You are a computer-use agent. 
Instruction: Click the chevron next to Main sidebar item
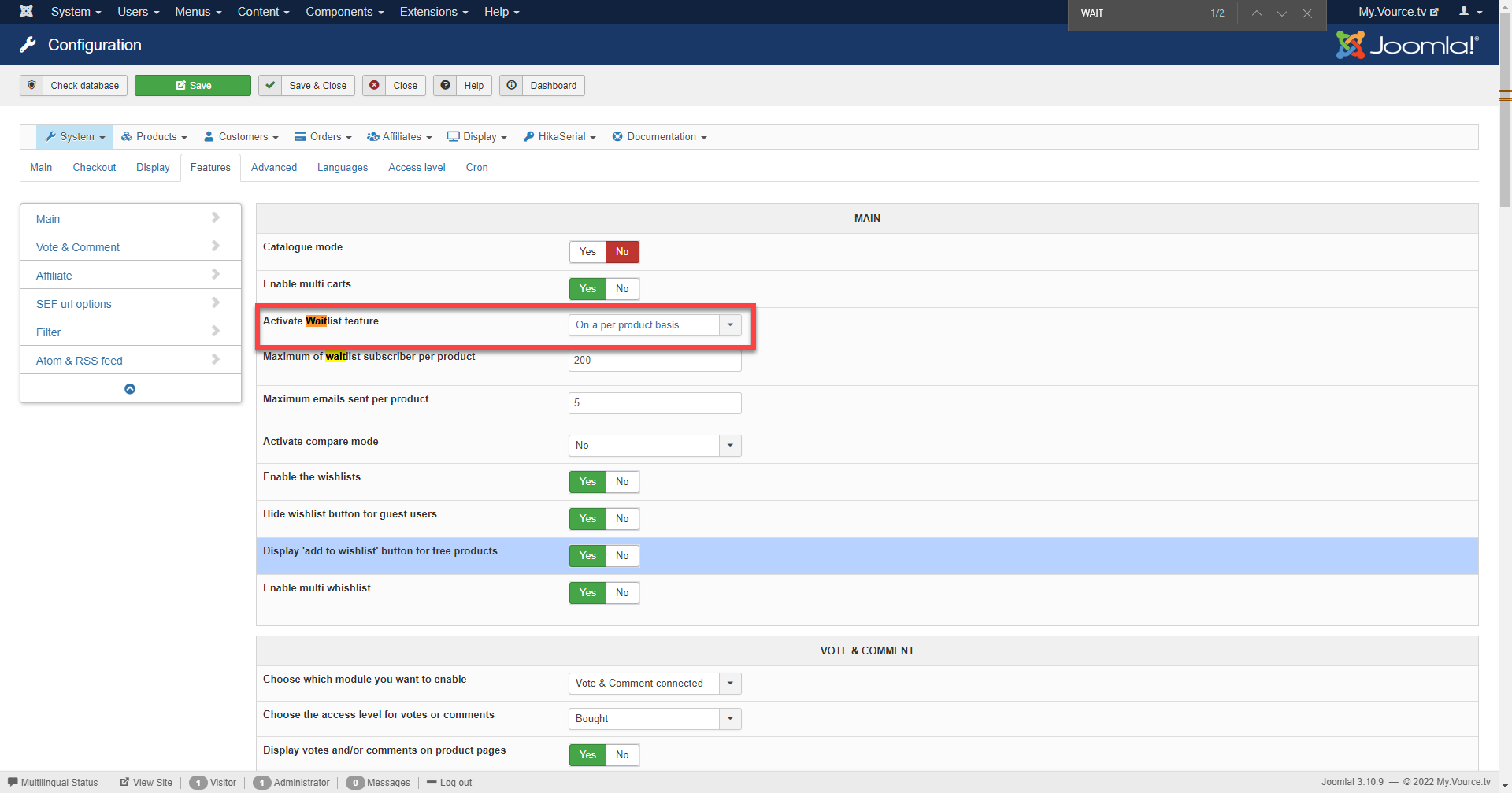(216, 217)
